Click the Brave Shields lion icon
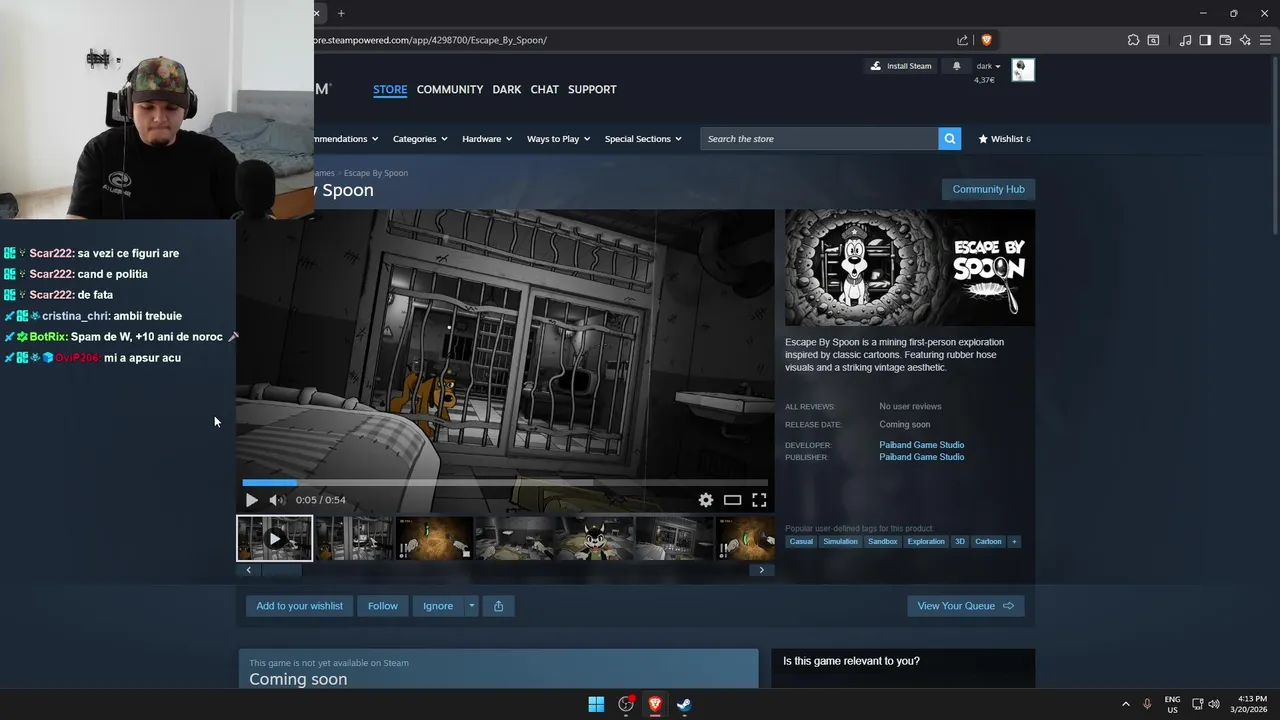The height and width of the screenshot is (720, 1280). (986, 40)
